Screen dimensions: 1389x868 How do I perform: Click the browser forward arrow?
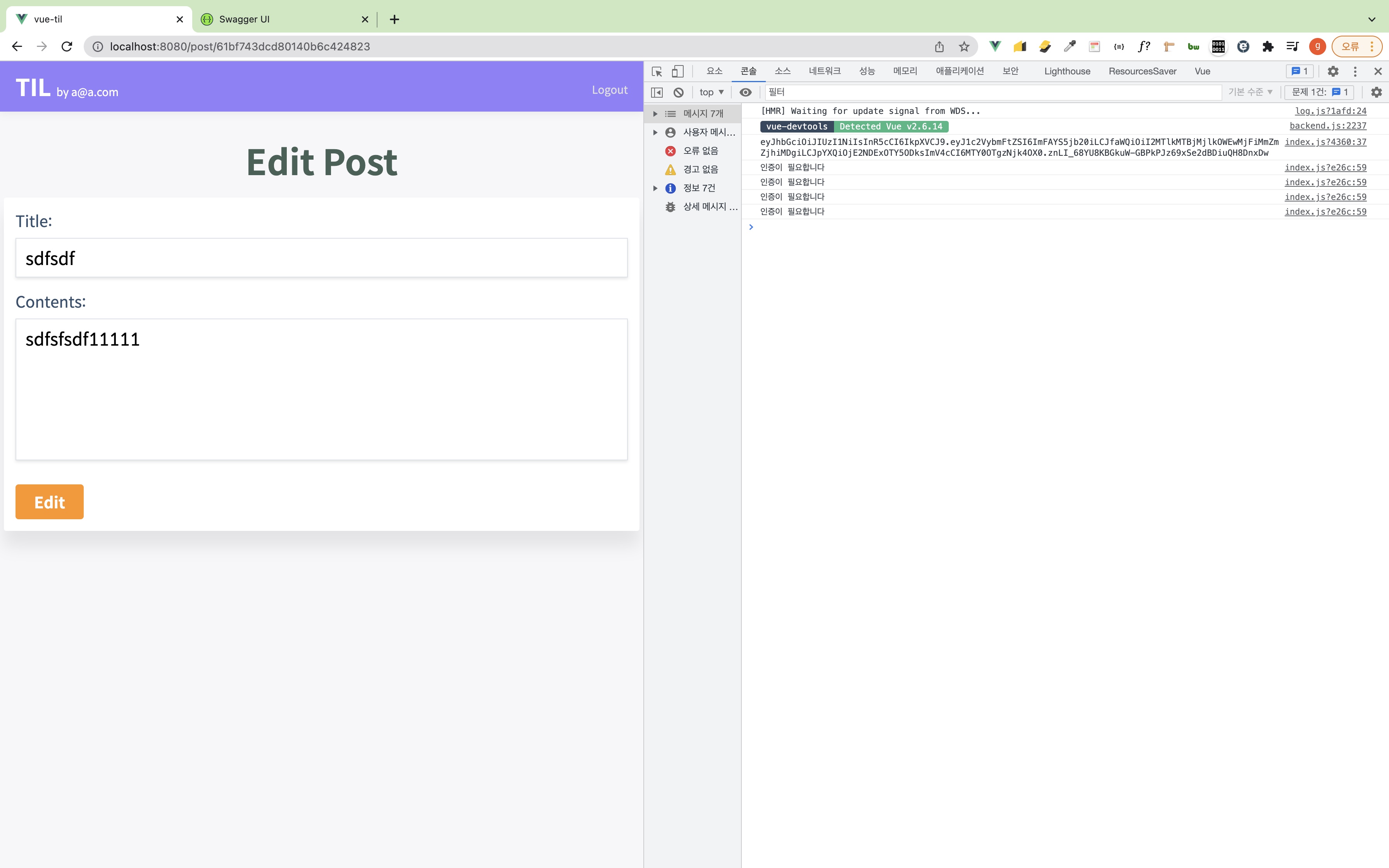coord(41,46)
